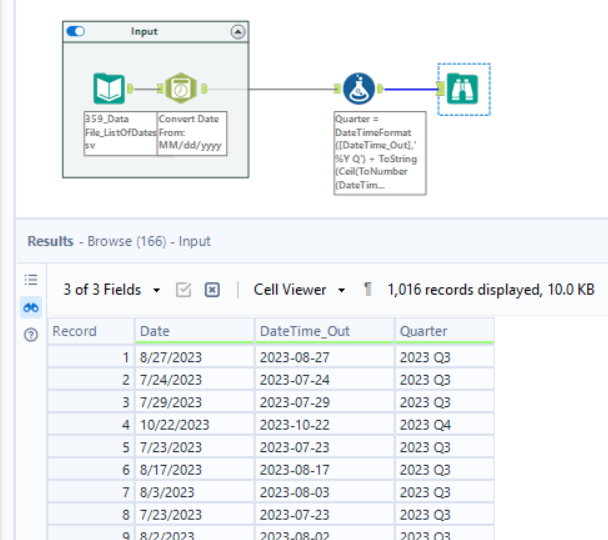This screenshot has width=608, height=540.
Task: Click the Results Browse (166) panel title
Action: pyautogui.click(x=119, y=241)
